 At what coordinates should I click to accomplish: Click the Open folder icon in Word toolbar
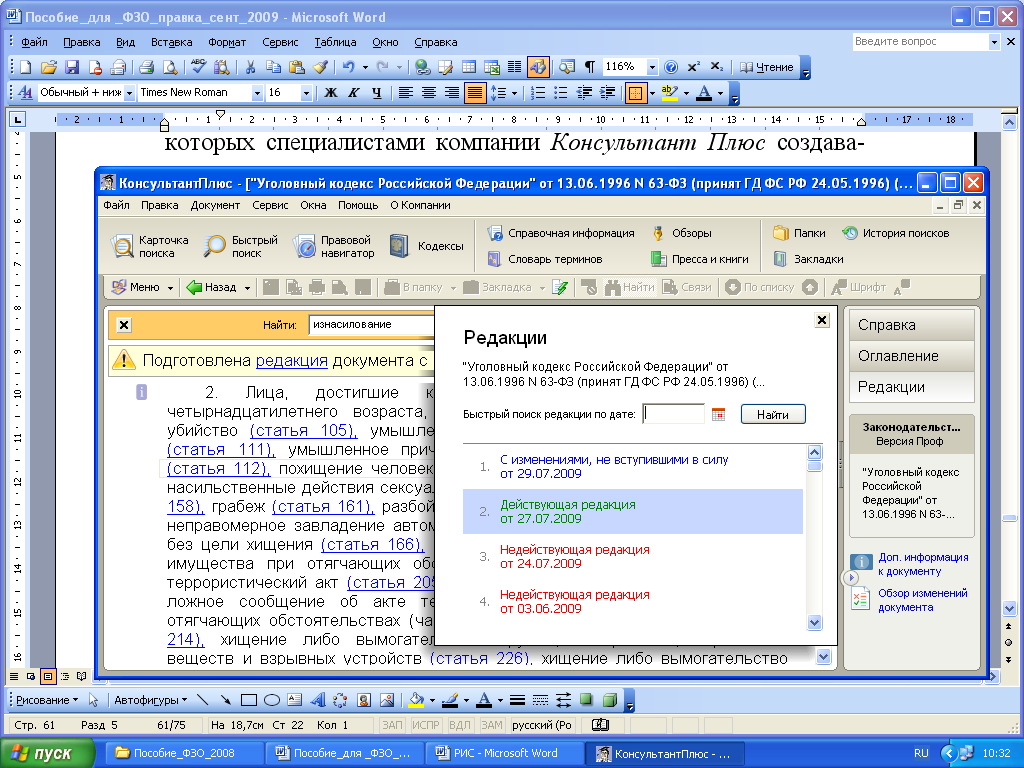(x=49, y=67)
